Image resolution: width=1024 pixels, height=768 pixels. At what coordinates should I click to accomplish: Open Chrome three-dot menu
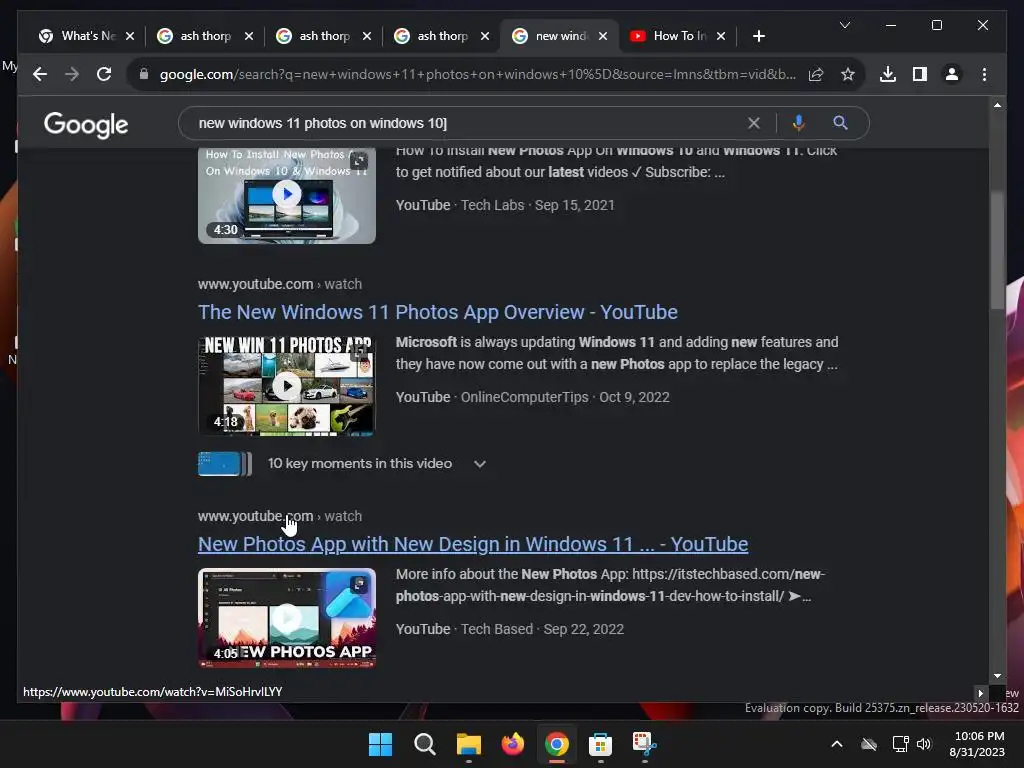pos(984,74)
